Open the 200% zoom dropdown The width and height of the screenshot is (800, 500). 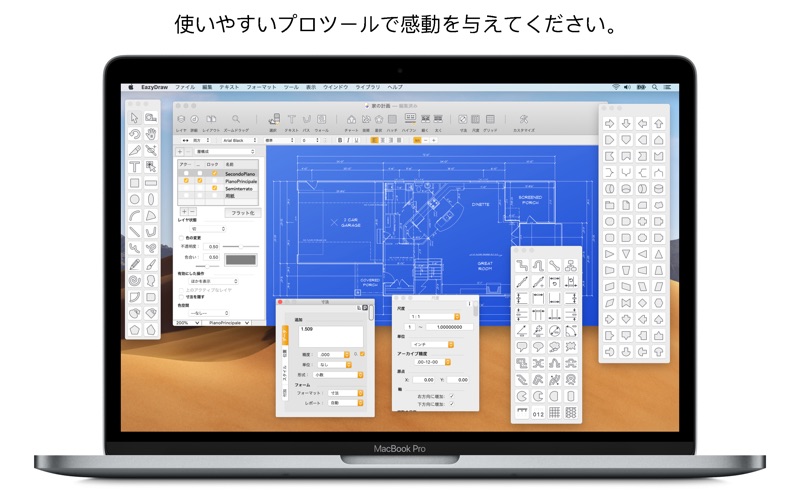point(187,323)
